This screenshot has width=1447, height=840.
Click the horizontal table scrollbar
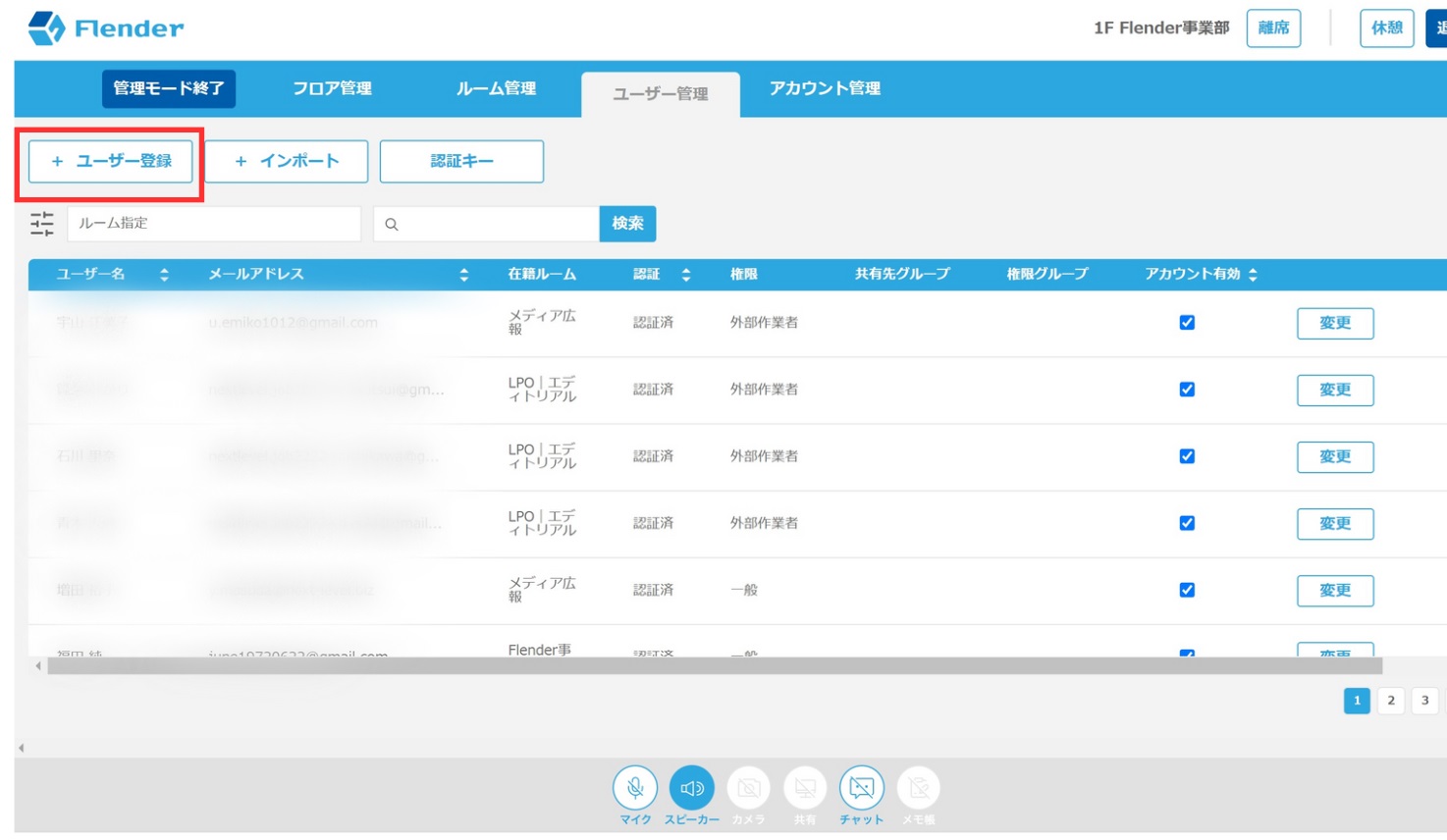(x=714, y=666)
